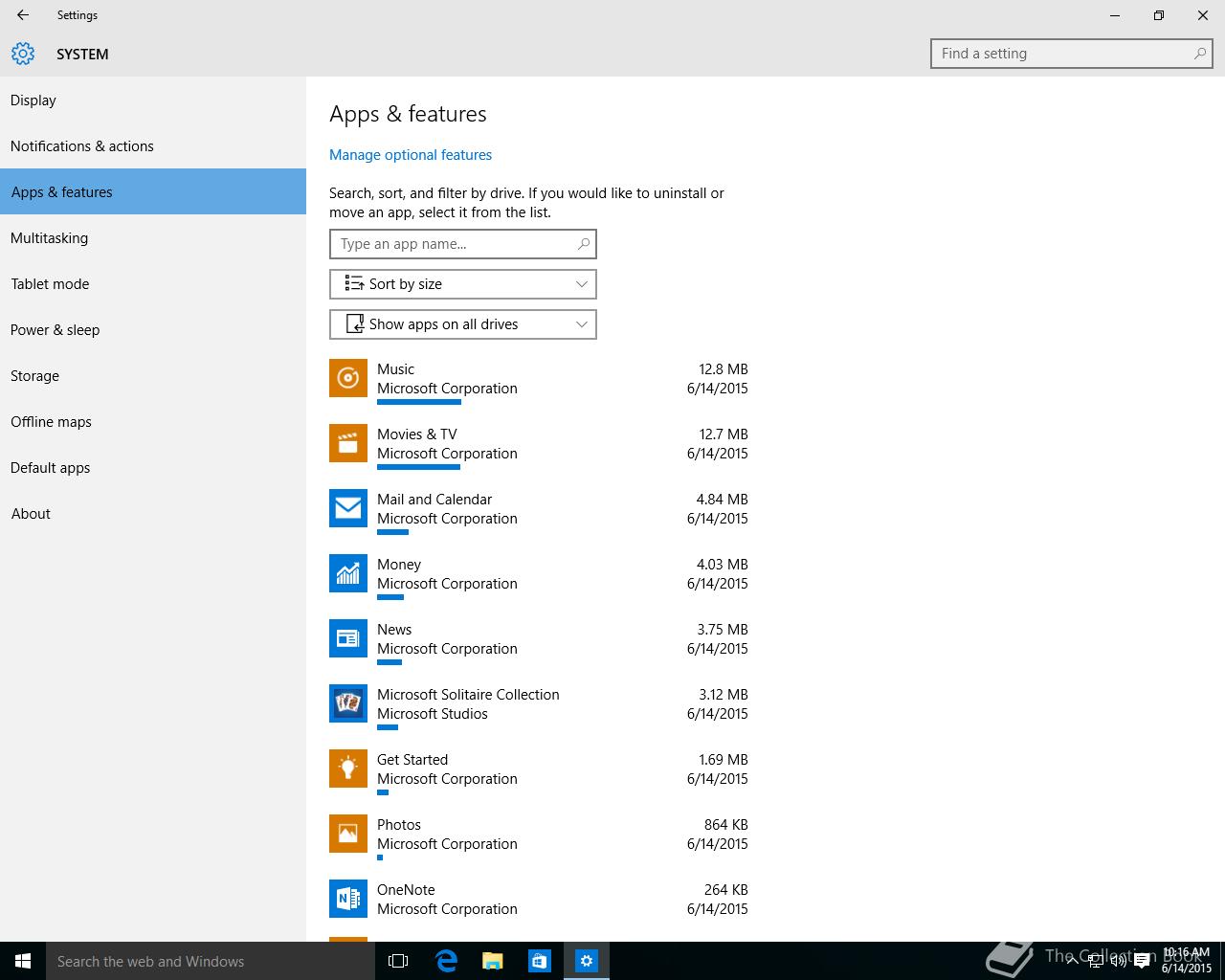This screenshot has height=980, width=1225.
Task: Open the Action Center notification icon
Action: [1142, 961]
